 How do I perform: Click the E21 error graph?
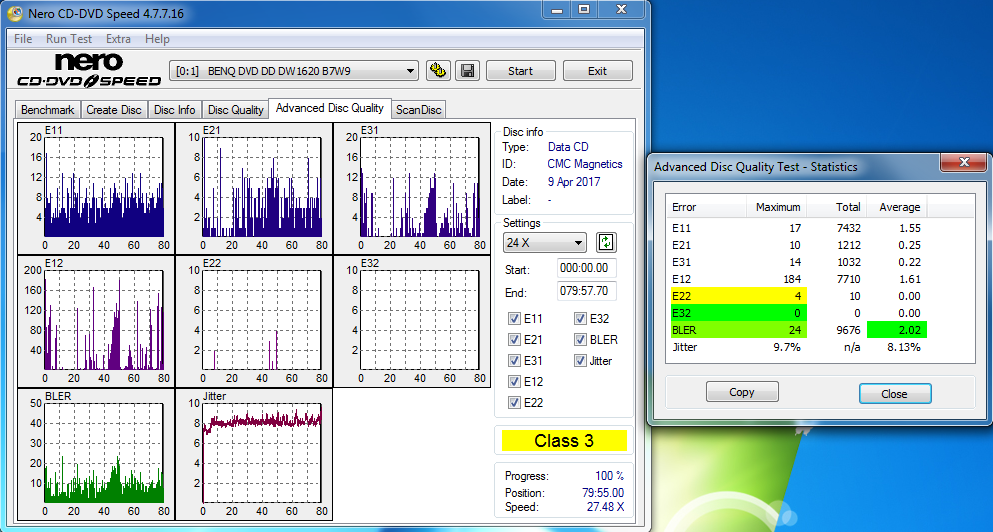(x=254, y=188)
